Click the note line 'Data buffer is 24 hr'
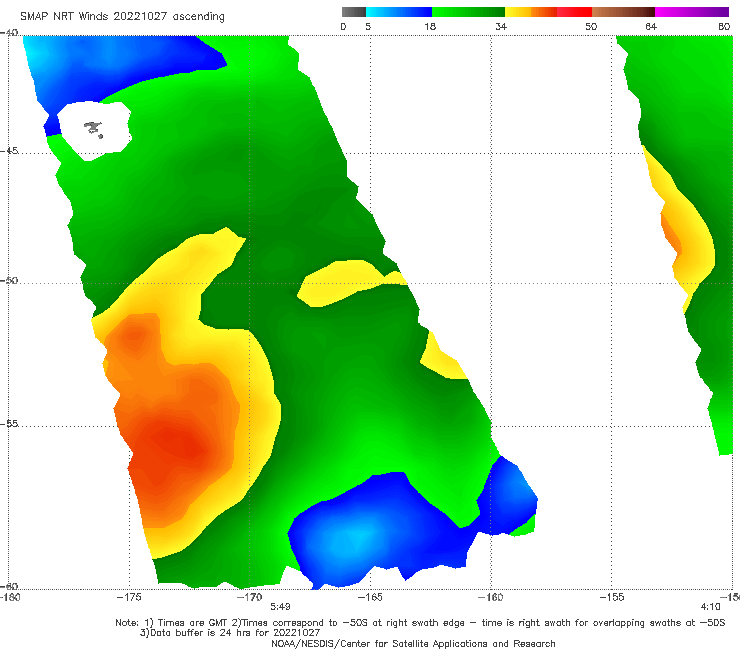This screenshot has height=650, width=740. [230, 633]
